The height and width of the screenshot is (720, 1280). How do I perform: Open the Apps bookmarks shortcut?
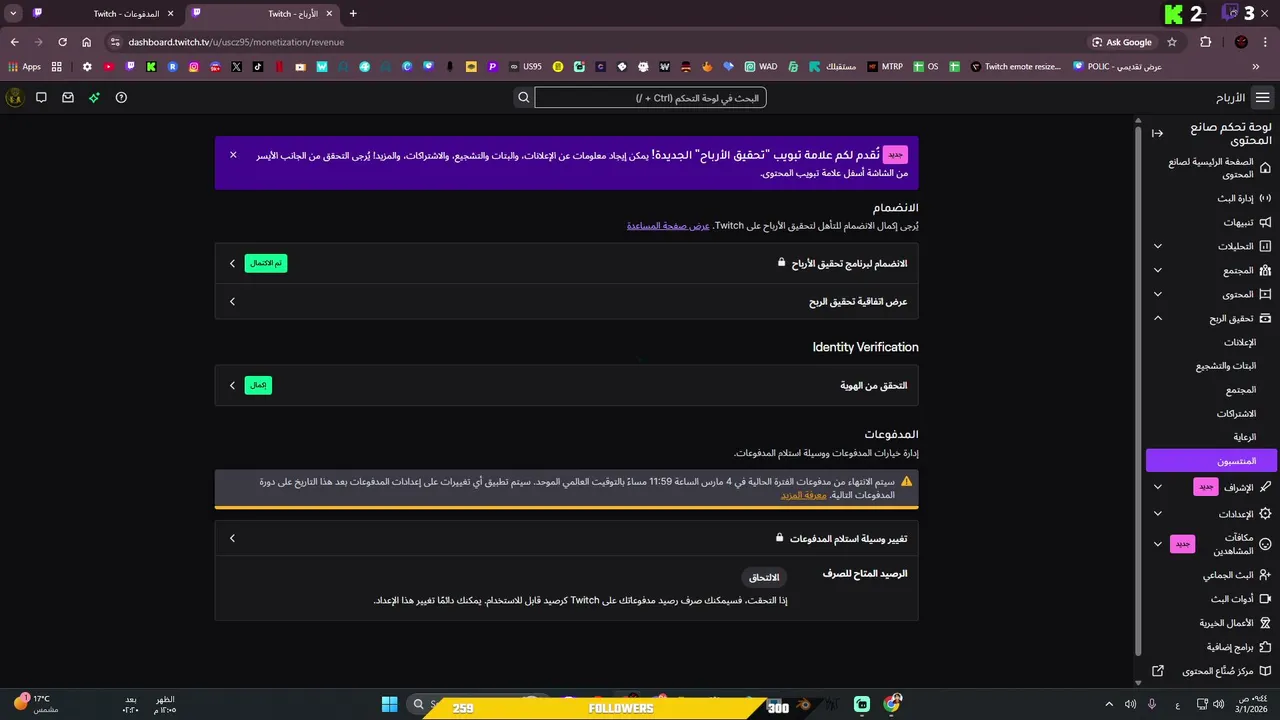[x=25, y=67]
